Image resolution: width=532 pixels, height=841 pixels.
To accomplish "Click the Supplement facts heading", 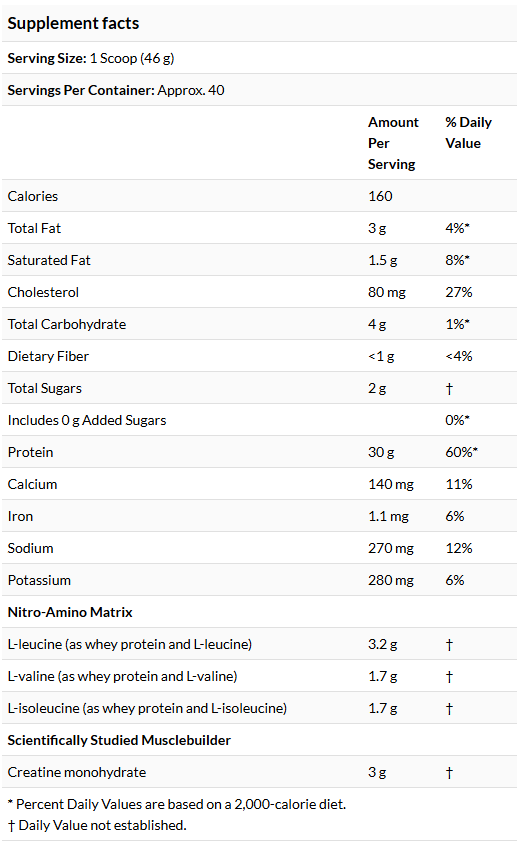I will [73, 23].
